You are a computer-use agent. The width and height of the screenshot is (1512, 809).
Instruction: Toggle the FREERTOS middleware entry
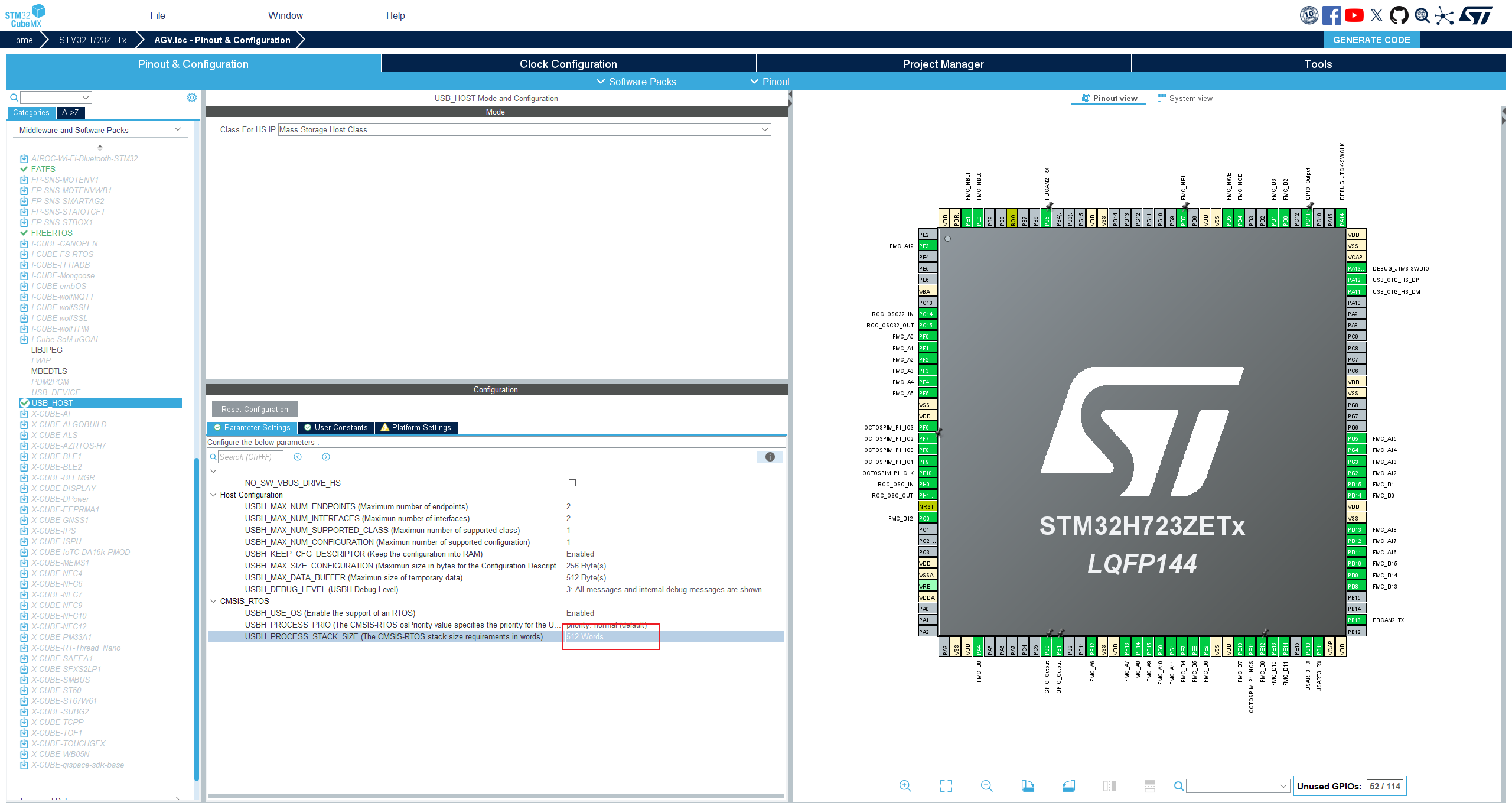tap(51, 233)
